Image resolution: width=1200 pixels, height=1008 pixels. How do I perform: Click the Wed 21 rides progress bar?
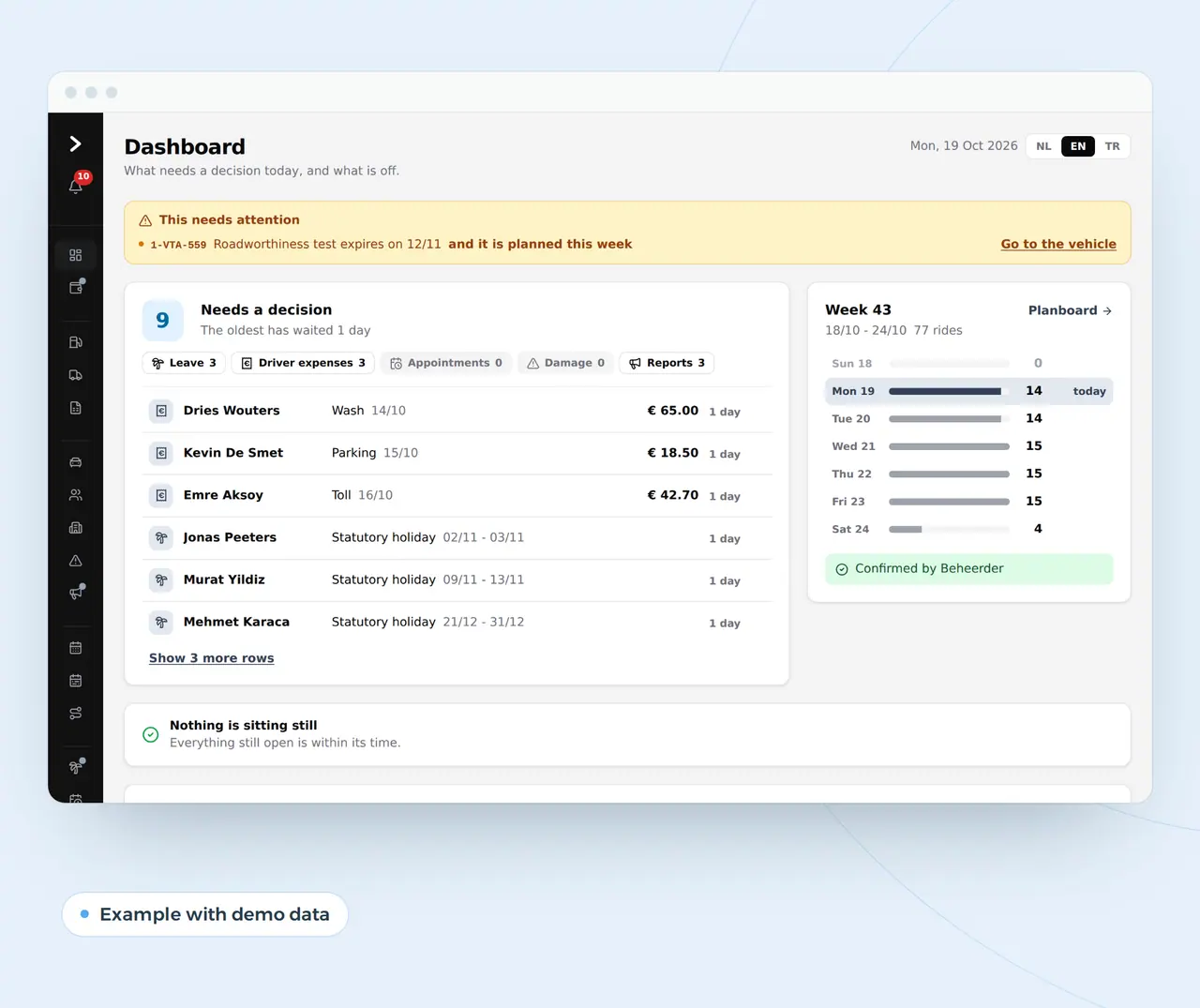click(x=949, y=446)
